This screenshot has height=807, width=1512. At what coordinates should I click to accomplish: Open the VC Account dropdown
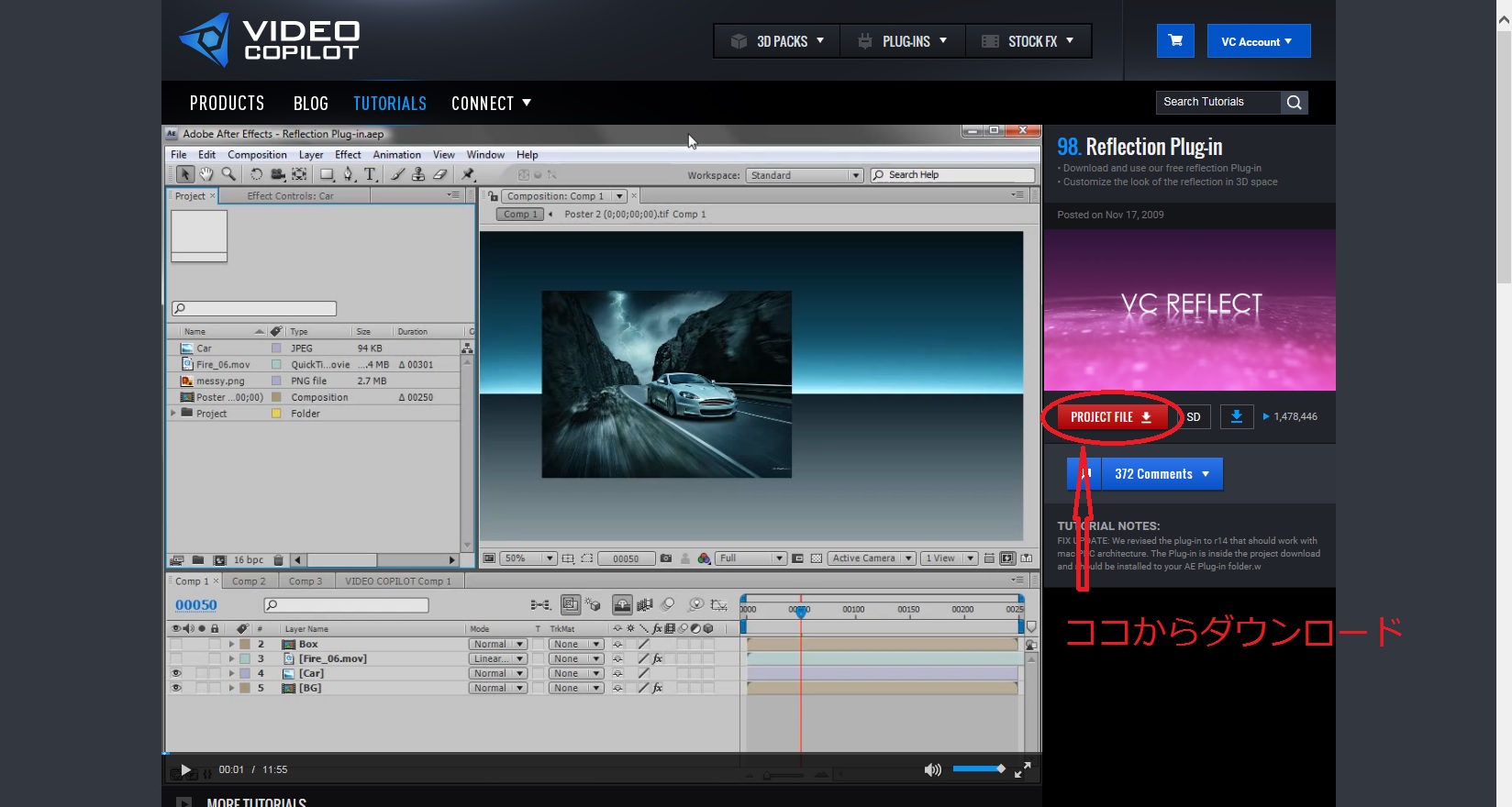[x=1258, y=41]
